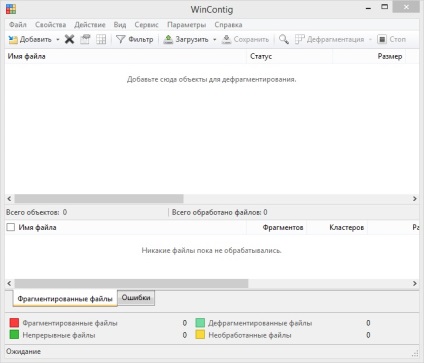Image resolution: width=424 pixels, height=363 pixels.
Task: Click the Сохранить button label
Action: [x=251, y=39]
